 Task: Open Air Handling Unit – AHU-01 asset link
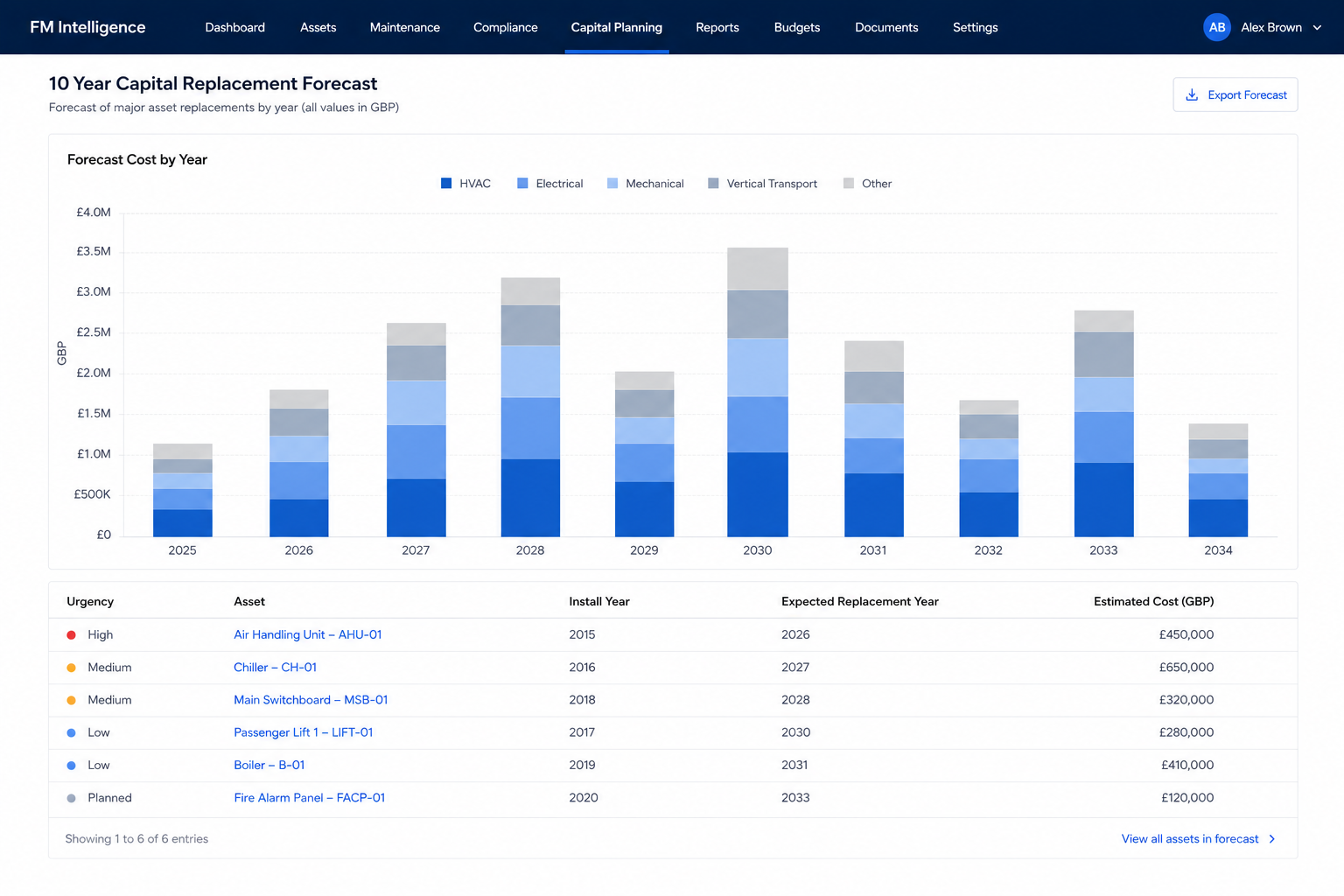coord(307,635)
